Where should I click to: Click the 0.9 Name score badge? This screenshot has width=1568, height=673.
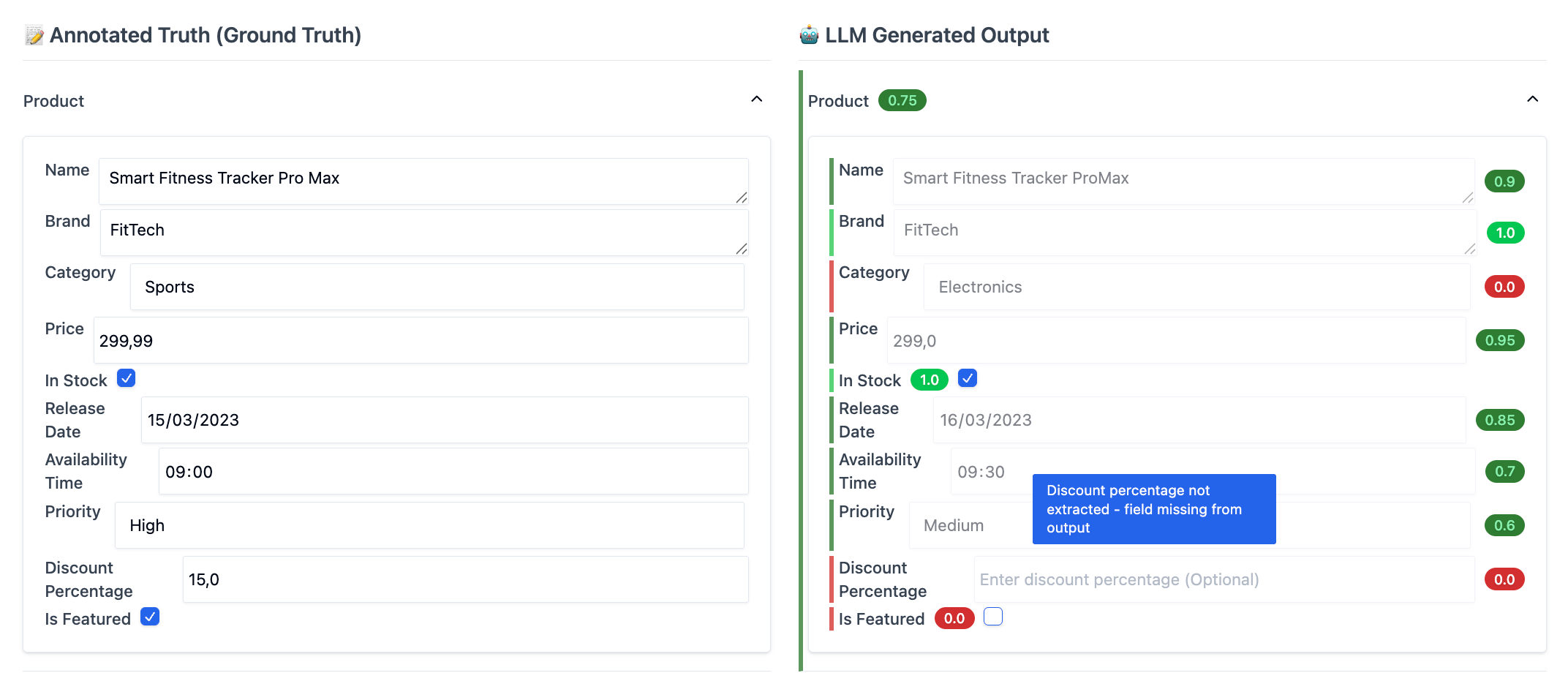point(1504,181)
